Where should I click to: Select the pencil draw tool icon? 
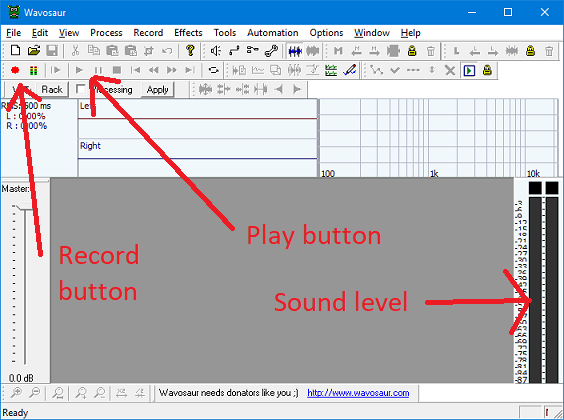pyautogui.click(x=350, y=70)
